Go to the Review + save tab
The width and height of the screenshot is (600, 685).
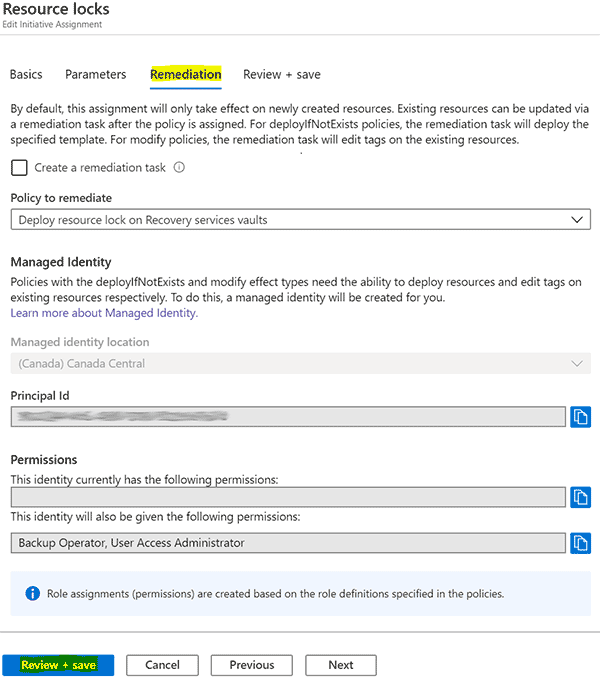coord(282,75)
